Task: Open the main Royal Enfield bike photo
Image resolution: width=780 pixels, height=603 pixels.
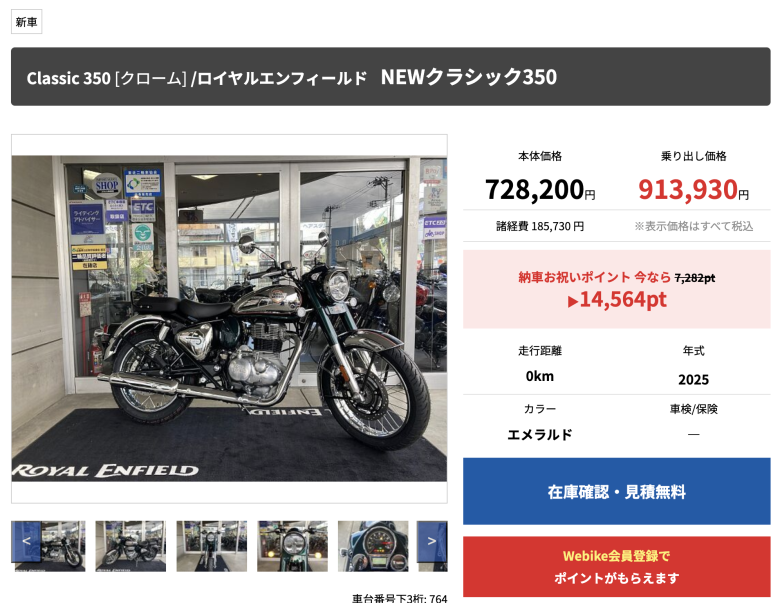Action: coord(229,318)
